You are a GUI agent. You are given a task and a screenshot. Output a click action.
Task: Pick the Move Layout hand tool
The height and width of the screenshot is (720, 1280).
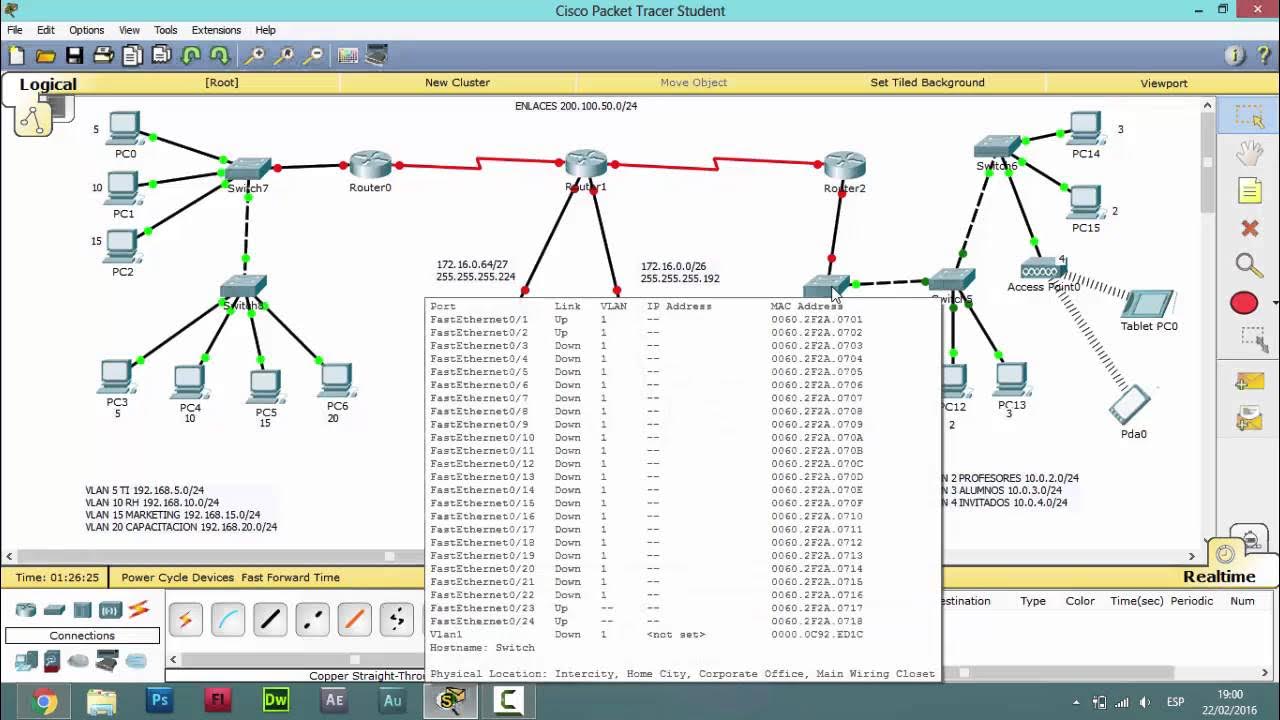click(x=1250, y=154)
